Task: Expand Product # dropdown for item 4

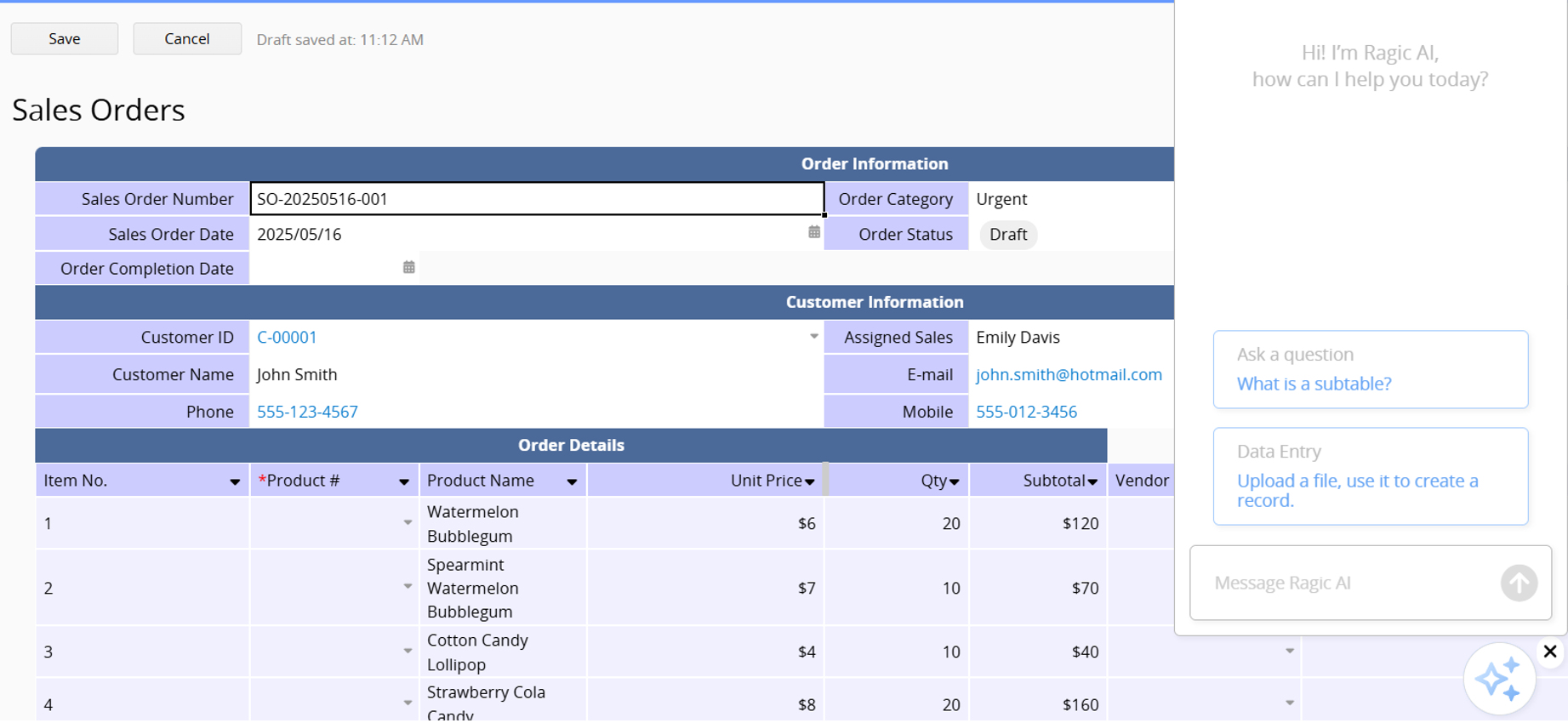Action: coord(408,703)
